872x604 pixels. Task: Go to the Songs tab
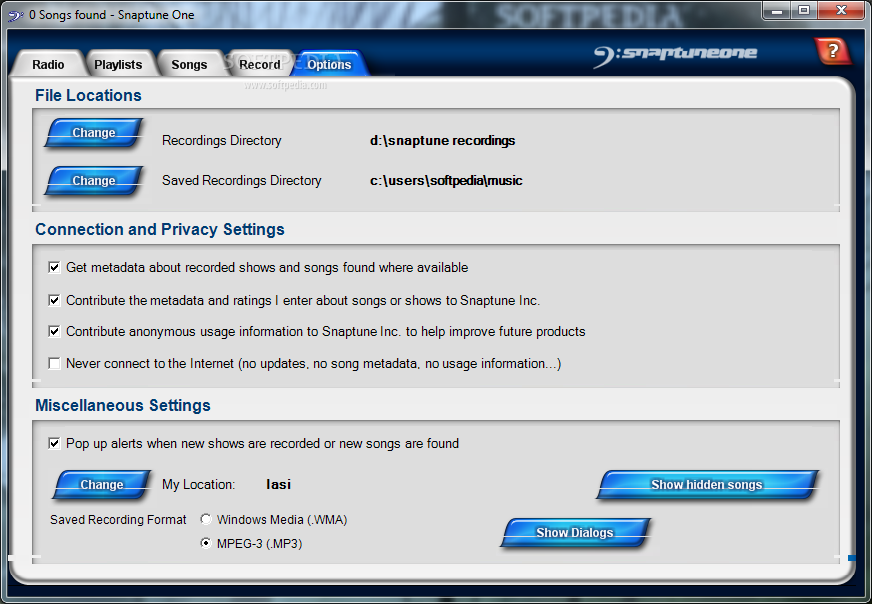click(189, 65)
